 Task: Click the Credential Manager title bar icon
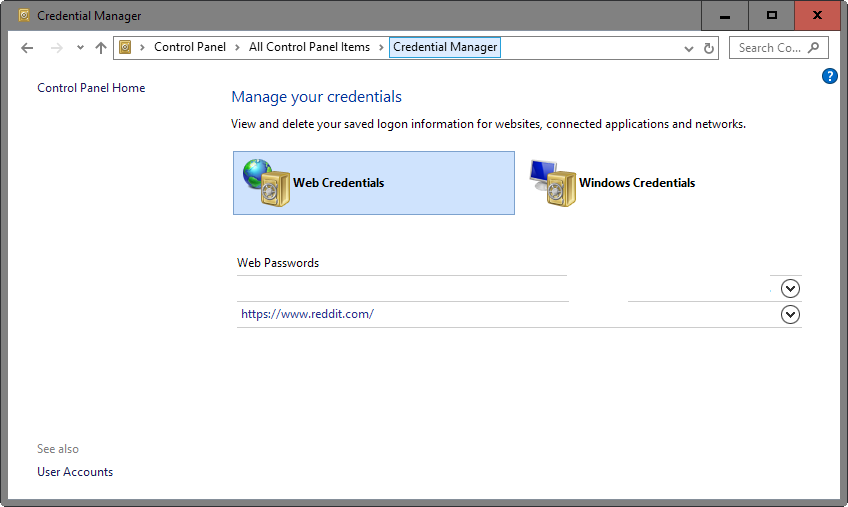[24, 15]
